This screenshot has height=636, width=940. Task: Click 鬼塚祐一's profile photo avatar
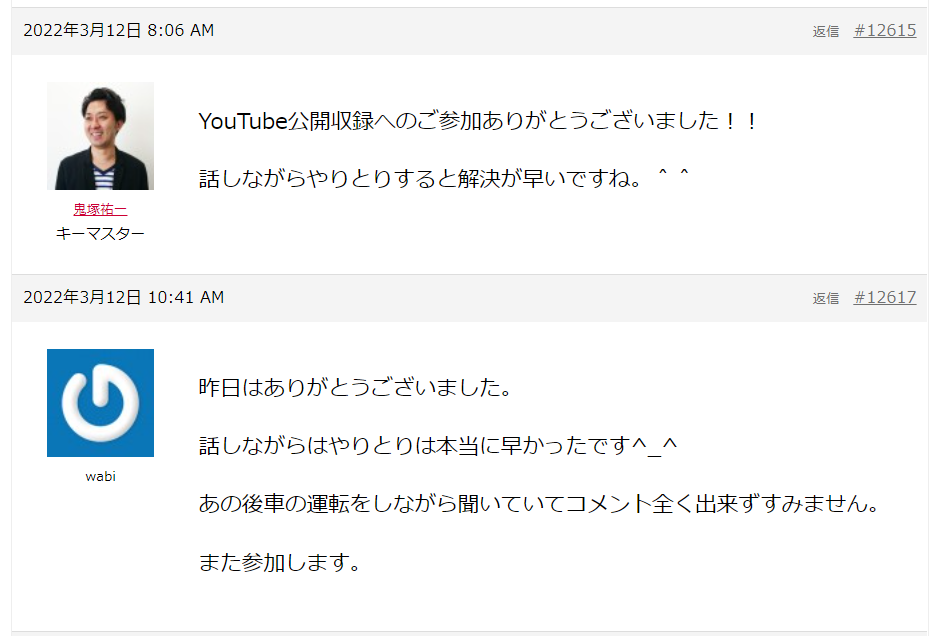tap(100, 136)
